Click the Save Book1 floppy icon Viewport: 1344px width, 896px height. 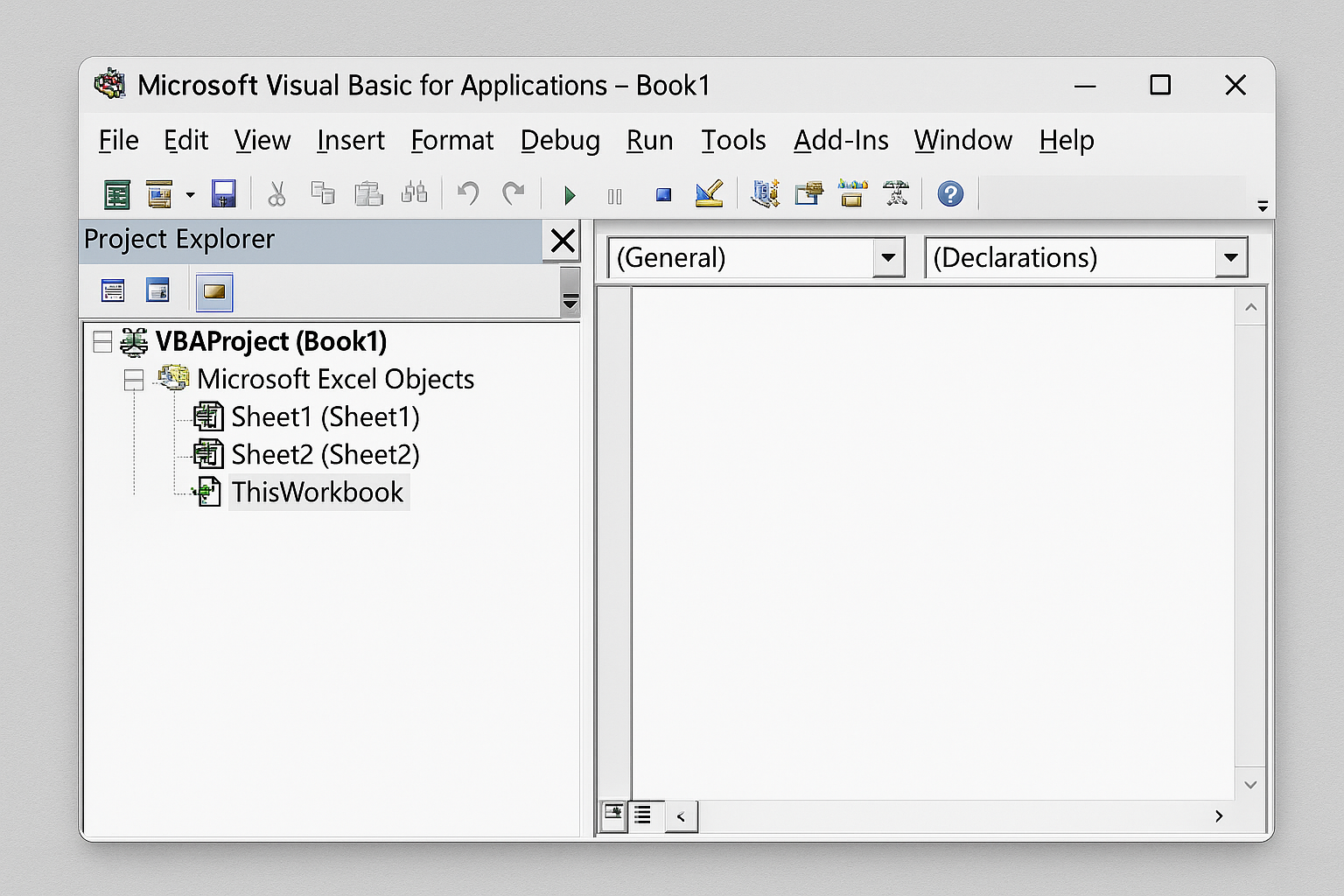[x=224, y=194]
